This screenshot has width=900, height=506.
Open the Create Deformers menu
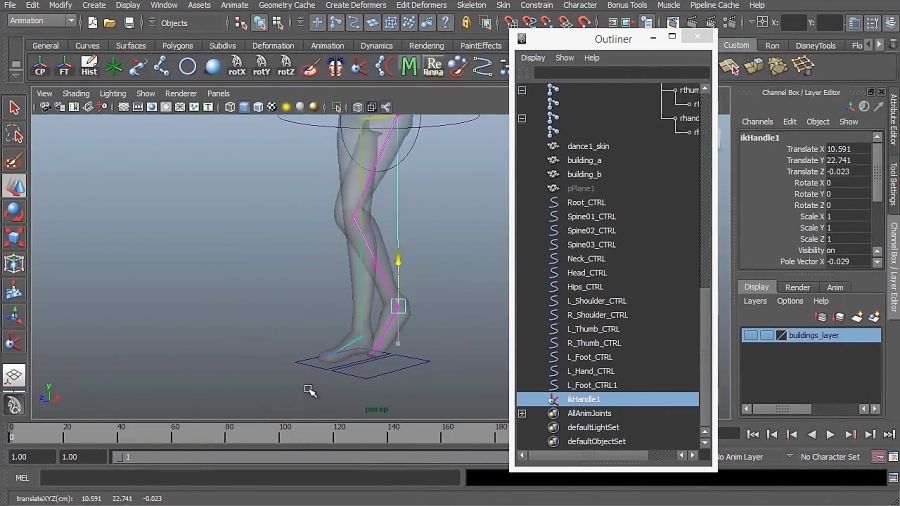click(x=355, y=5)
